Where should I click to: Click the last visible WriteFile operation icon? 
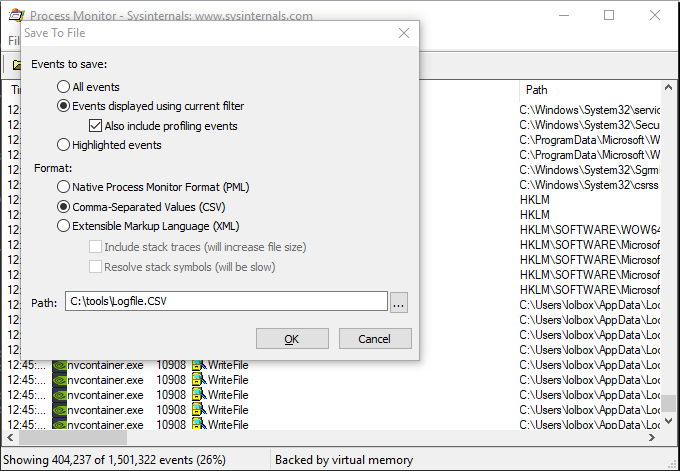199,424
